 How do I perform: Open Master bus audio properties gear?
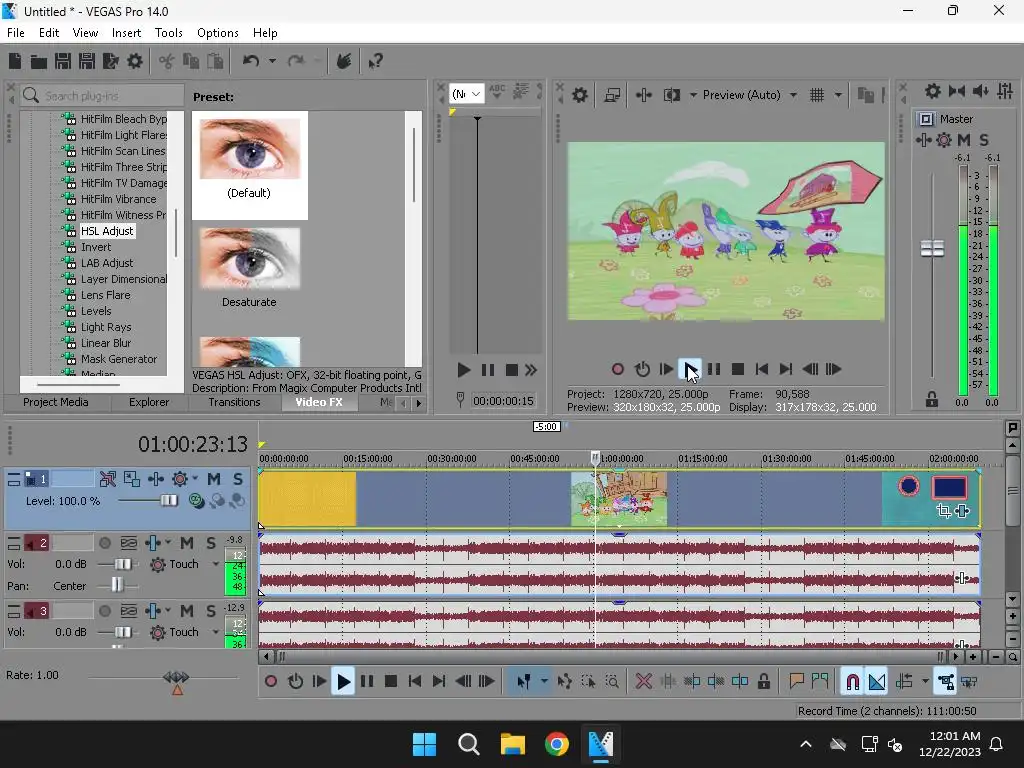pyautogui.click(x=933, y=91)
